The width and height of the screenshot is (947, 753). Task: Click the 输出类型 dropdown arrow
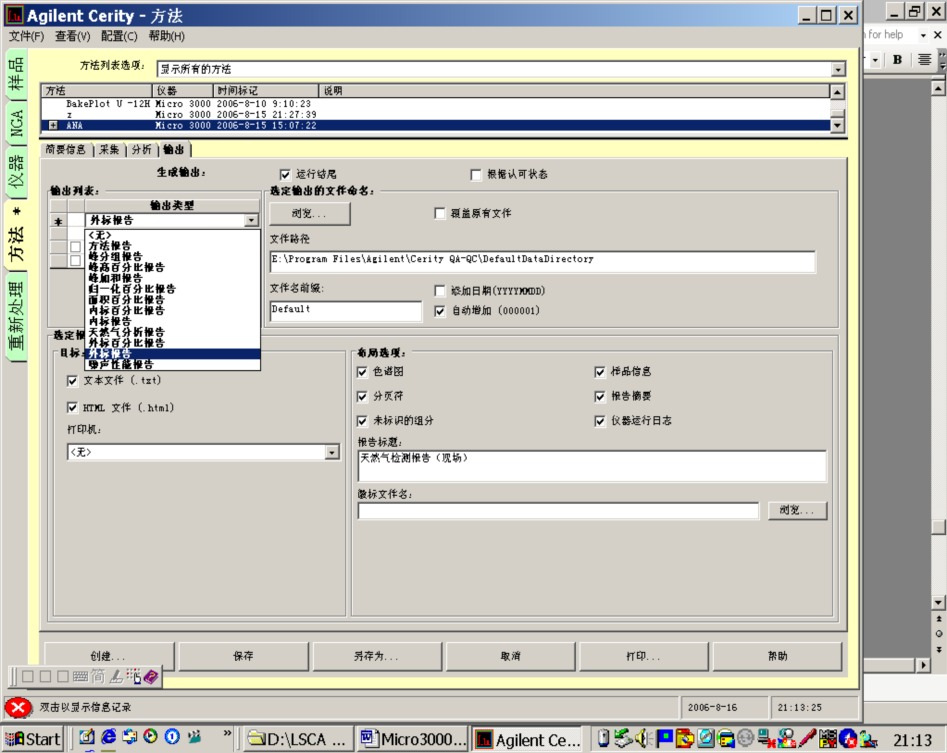coord(251,220)
